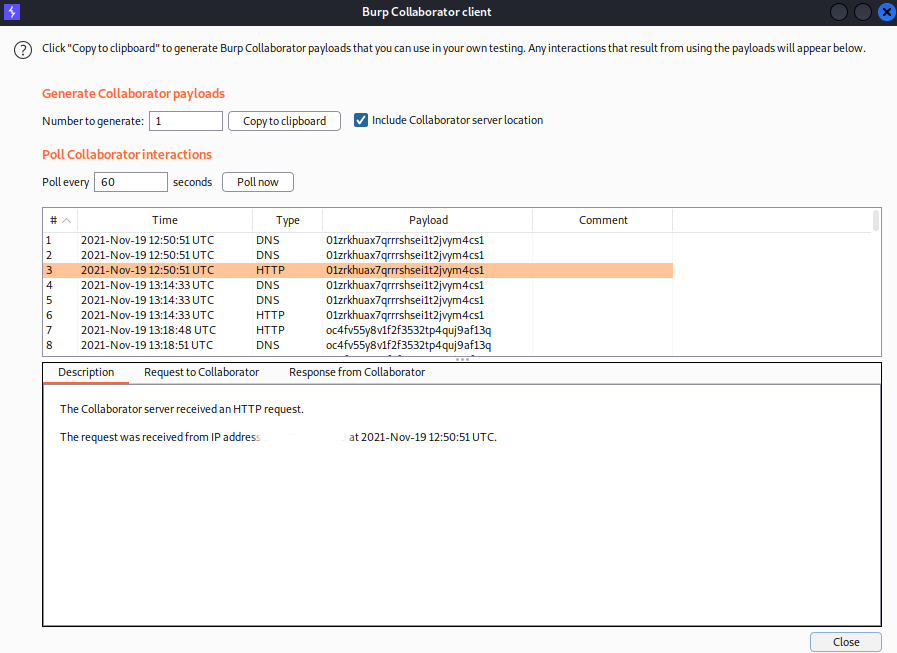Sort interactions by the Time column
The width and height of the screenshot is (897, 653).
(x=165, y=219)
